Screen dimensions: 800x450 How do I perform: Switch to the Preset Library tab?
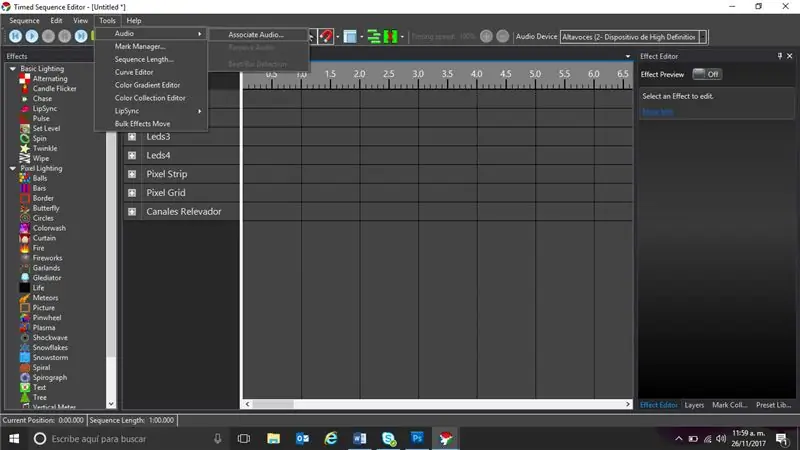(x=773, y=405)
